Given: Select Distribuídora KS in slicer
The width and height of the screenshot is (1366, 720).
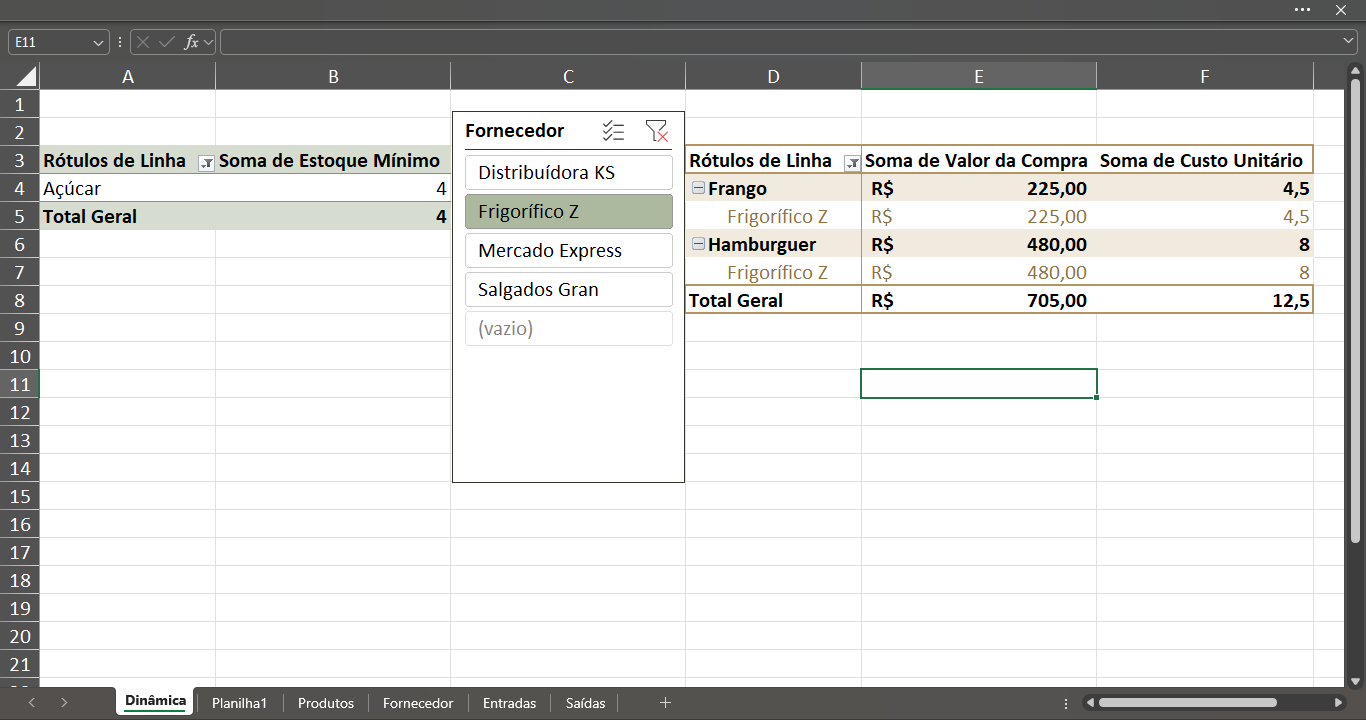Looking at the screenshot, I should (569, 172).
